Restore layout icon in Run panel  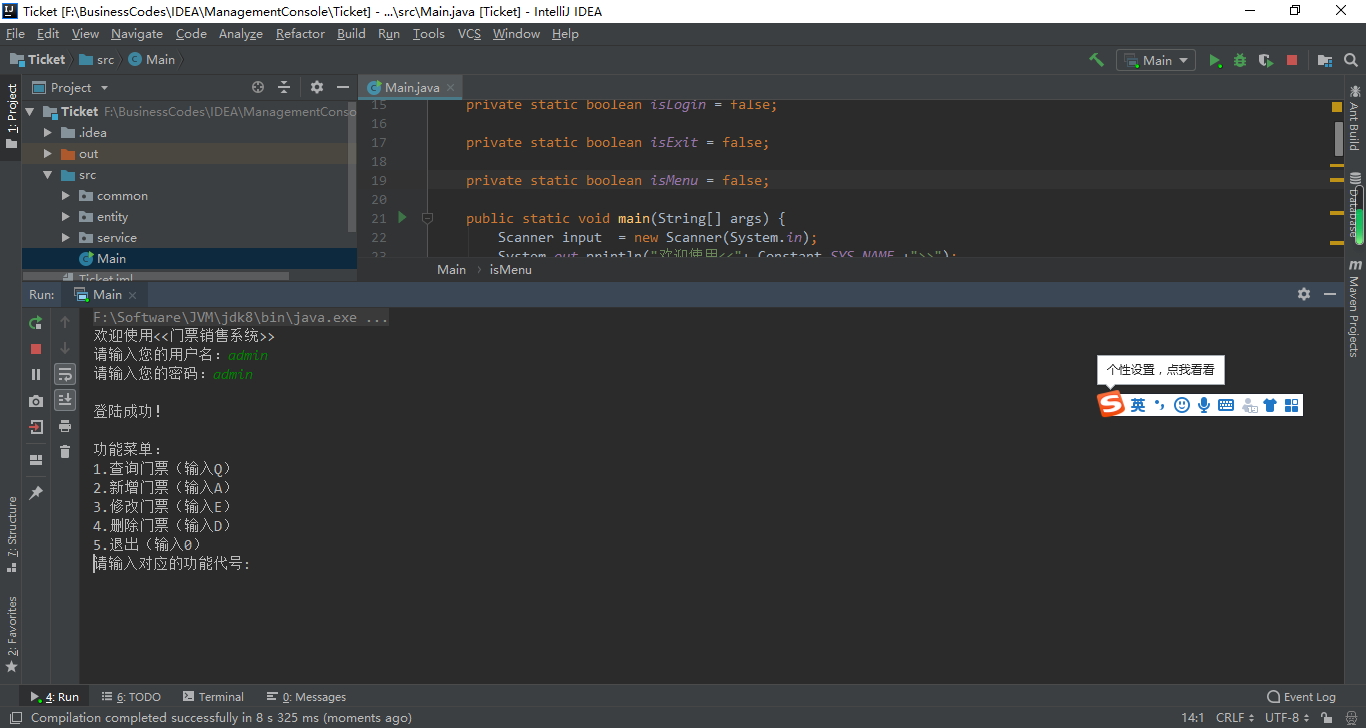(36, 460)
